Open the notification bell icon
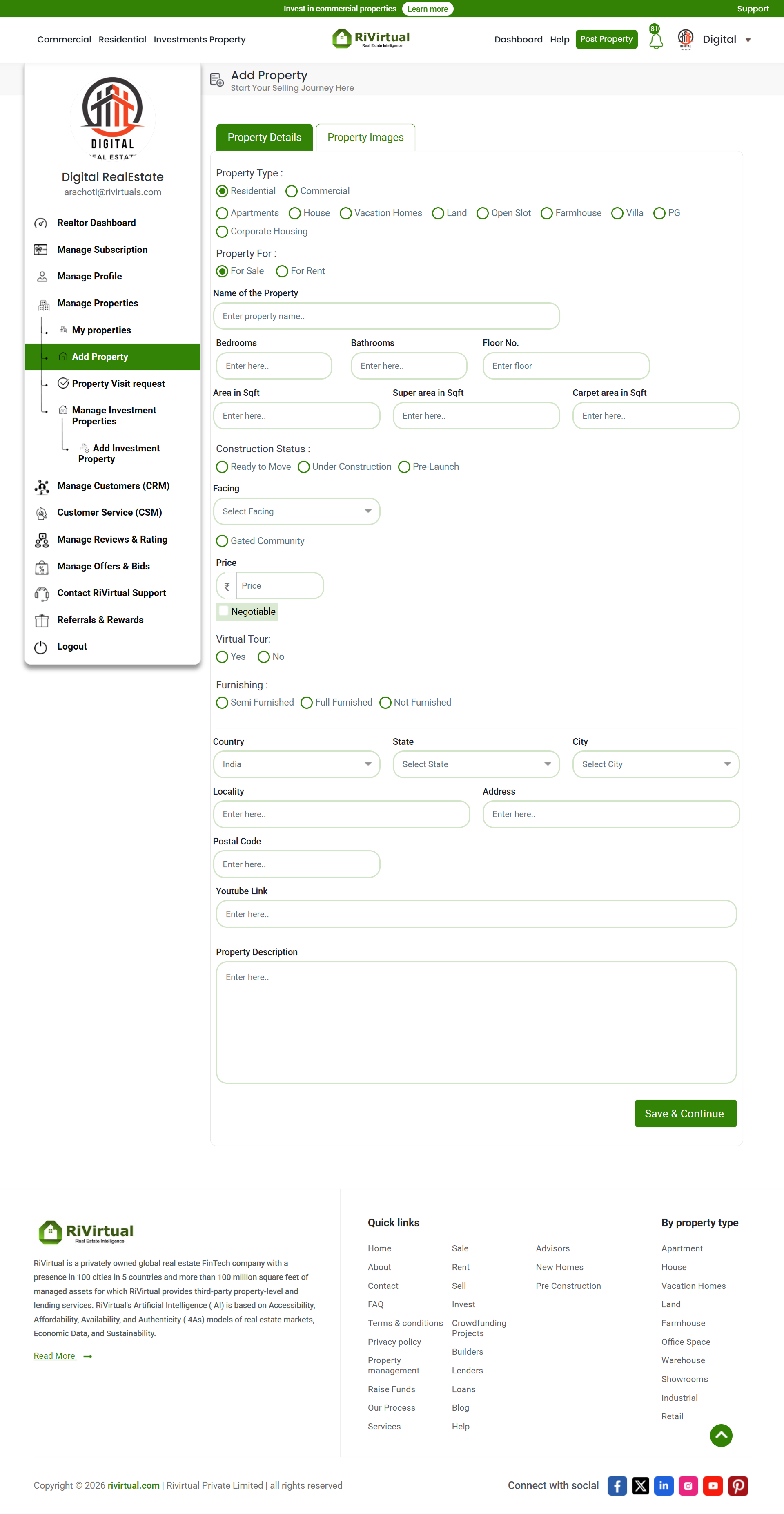 [x=656, y=39]
